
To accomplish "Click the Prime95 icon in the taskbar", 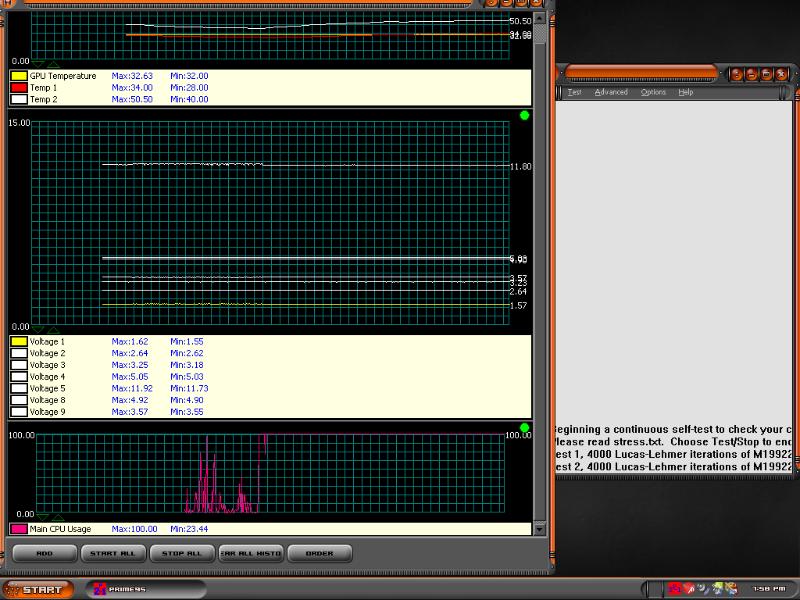I will pyautogui.click(x=100, y=589).
